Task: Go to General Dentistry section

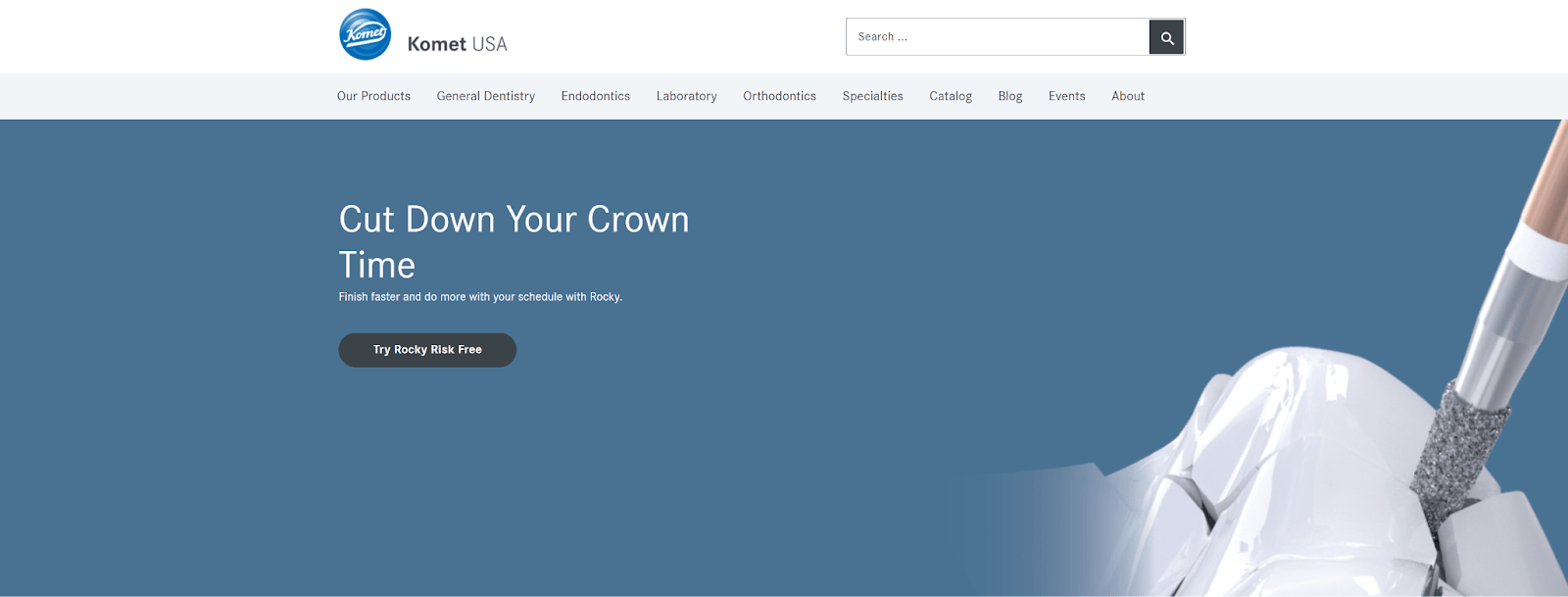Action: [x=485, y=96]
